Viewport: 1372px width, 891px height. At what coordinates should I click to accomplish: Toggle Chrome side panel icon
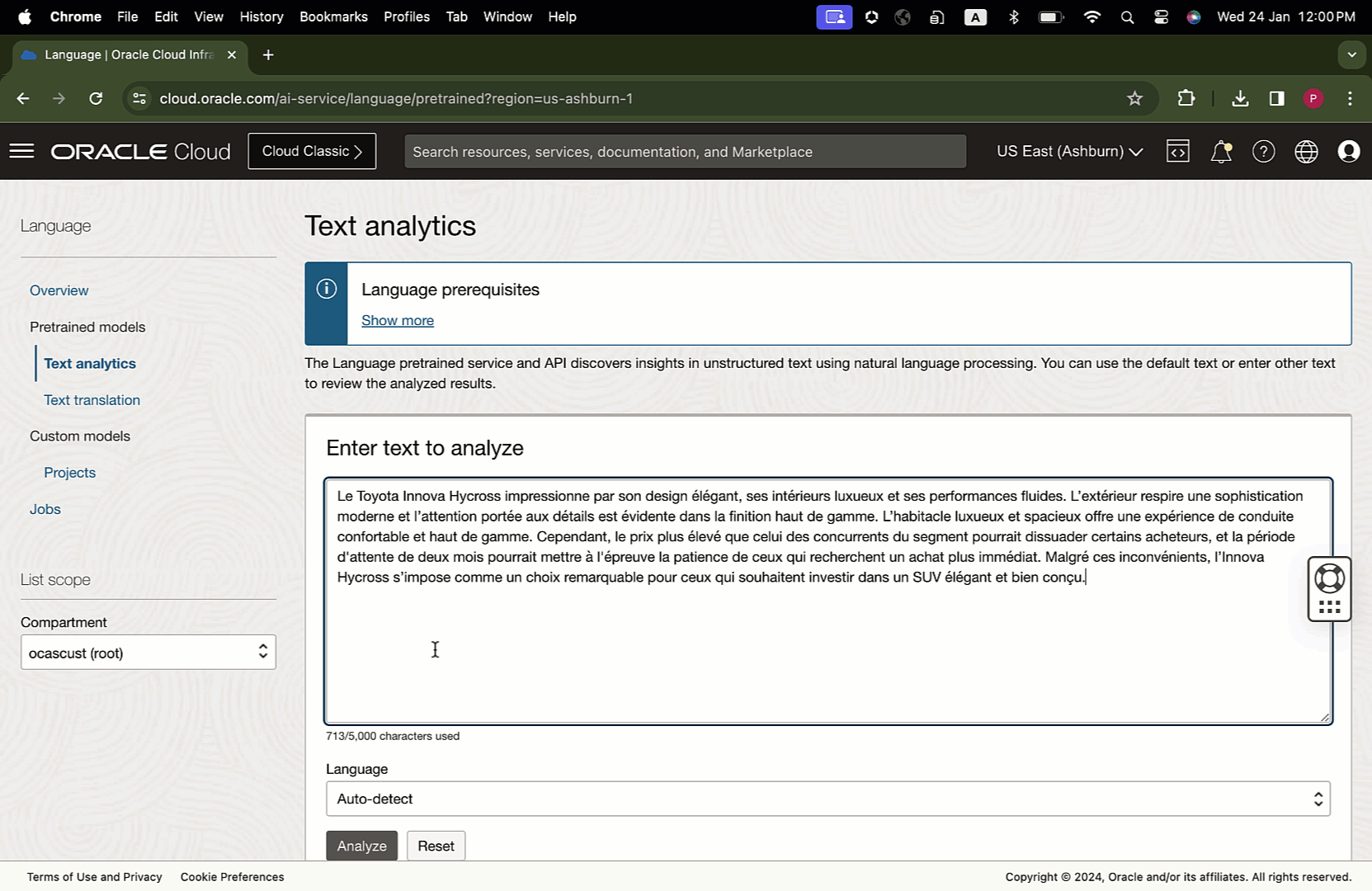pos(1276,99)
